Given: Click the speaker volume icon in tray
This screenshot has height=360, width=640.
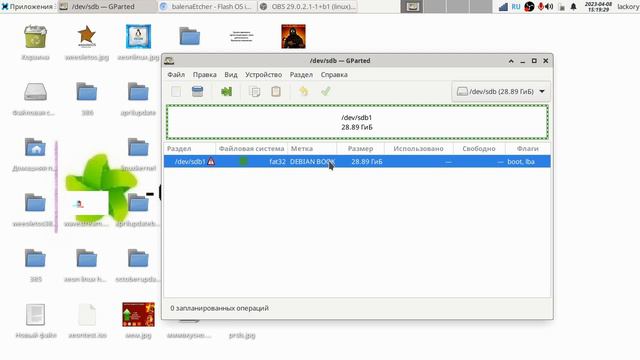Looking at the screenshot, I should 549,7.
